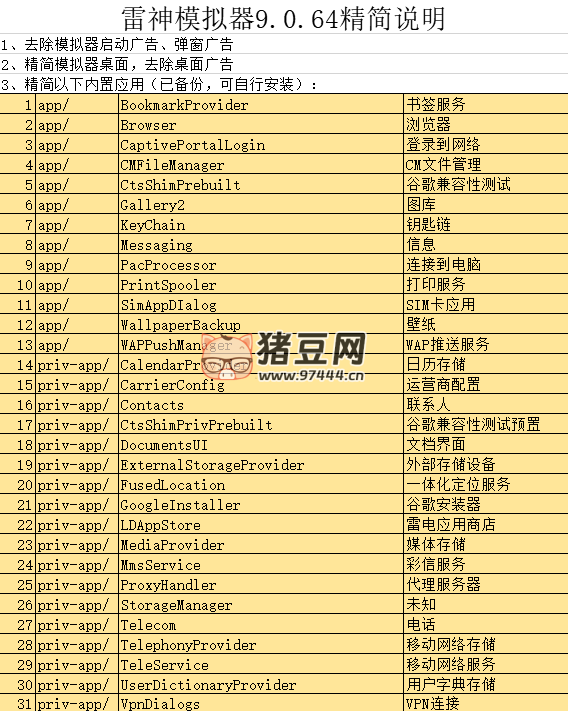568x711 pixels.
Task: Select the KeyChain cell
Action: pyautogui.click(x=261, y=224)
